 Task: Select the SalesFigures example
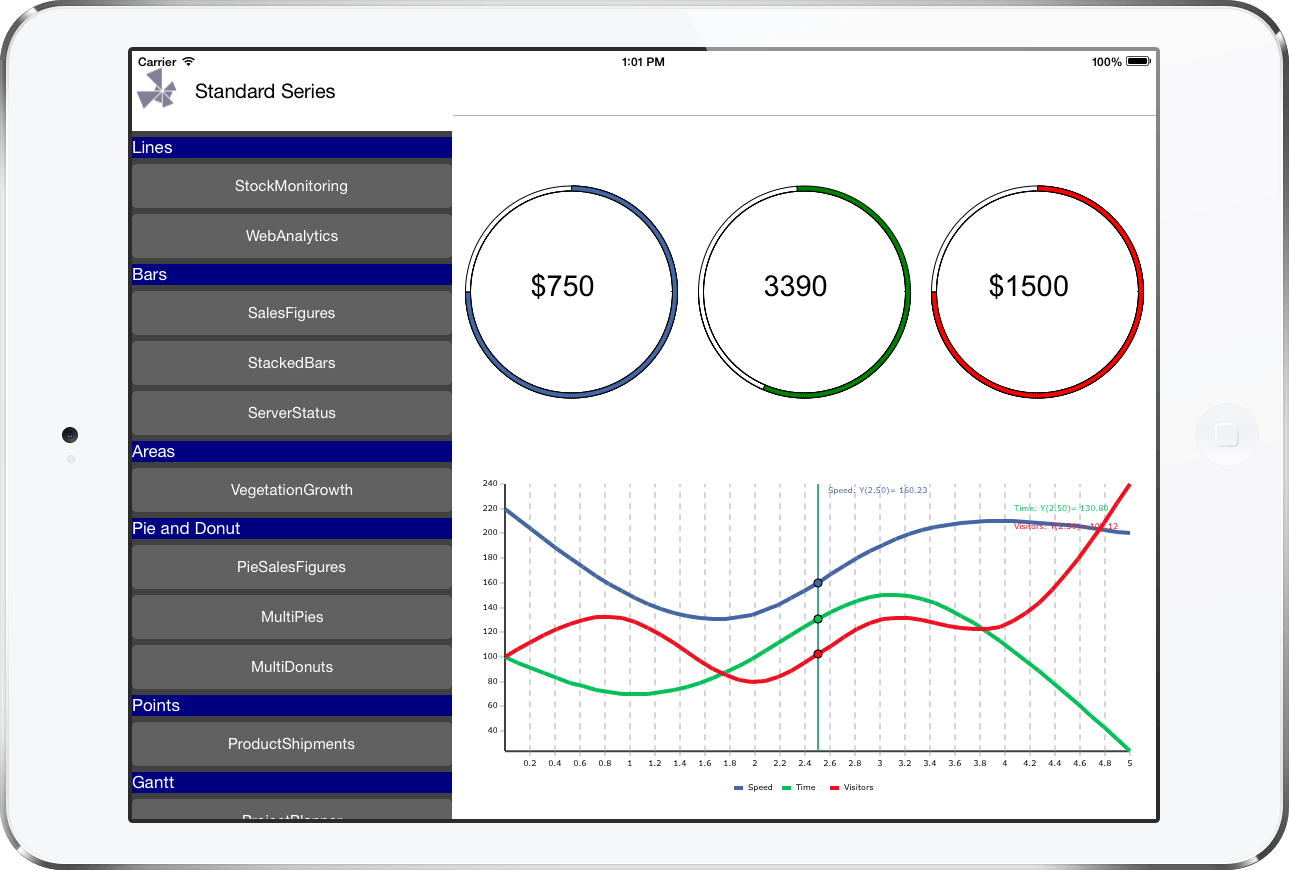point(291,312)
